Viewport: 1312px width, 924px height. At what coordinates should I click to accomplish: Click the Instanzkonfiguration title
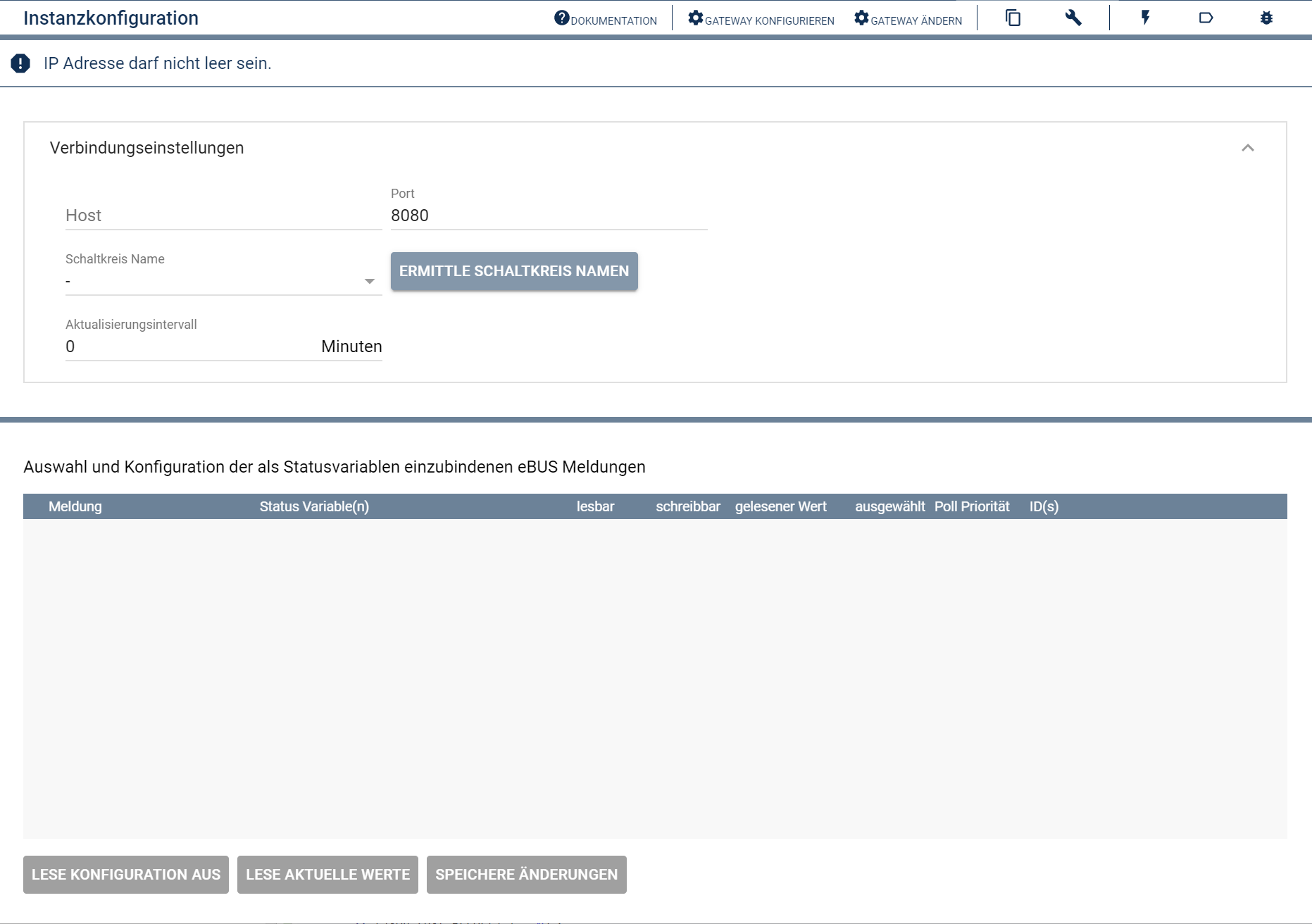click(x=111, y=18)
